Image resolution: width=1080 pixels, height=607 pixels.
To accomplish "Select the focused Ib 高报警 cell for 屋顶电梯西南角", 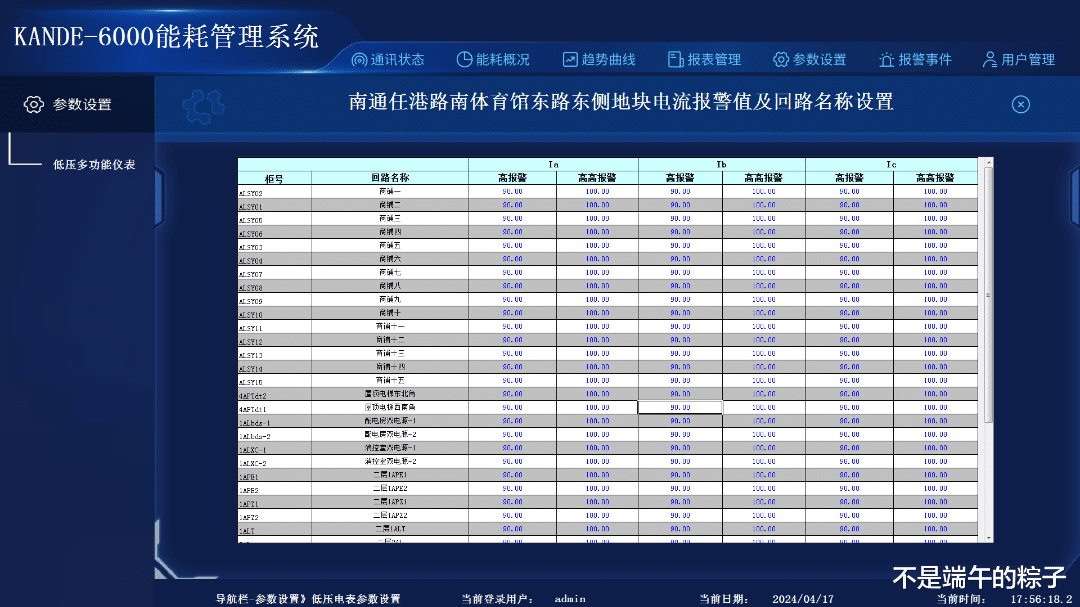I will coord(680,407).
